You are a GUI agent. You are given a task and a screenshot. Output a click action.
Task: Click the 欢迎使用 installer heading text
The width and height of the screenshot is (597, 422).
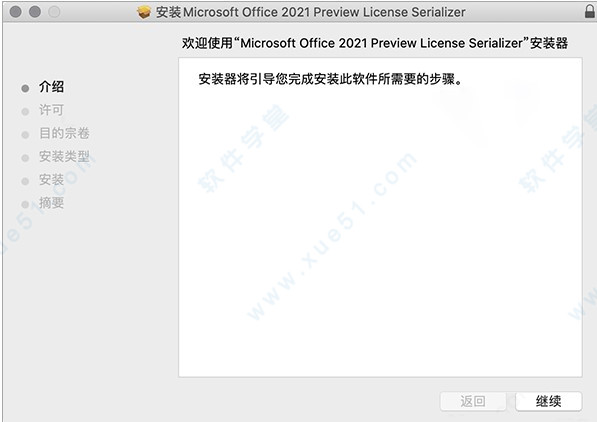pyautogui.click(x=375, y=43)
